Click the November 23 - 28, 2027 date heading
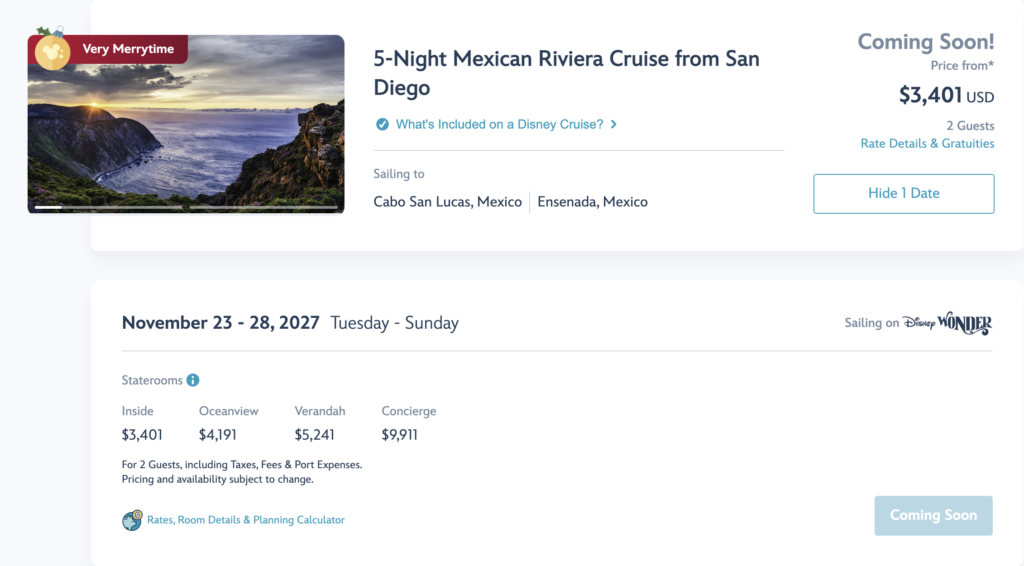 point(221,323)
